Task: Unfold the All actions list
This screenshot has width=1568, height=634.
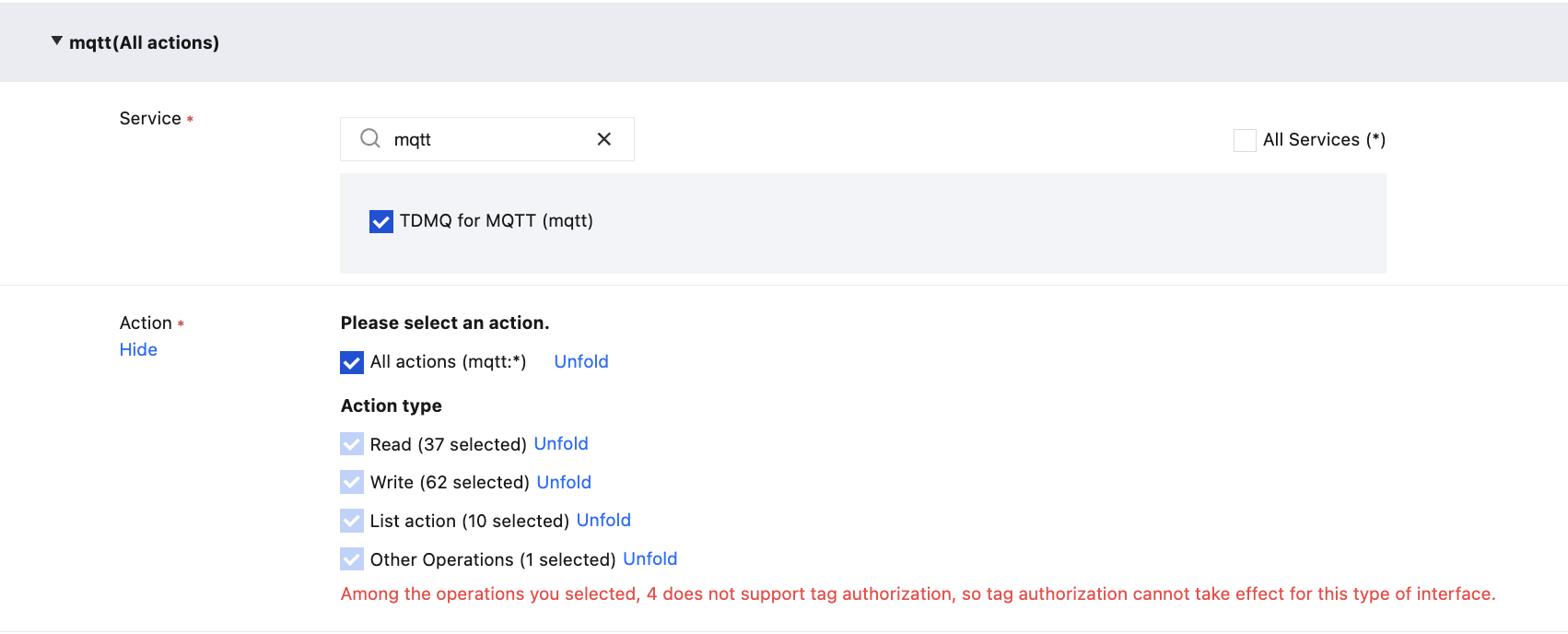Action: (581, 361)
